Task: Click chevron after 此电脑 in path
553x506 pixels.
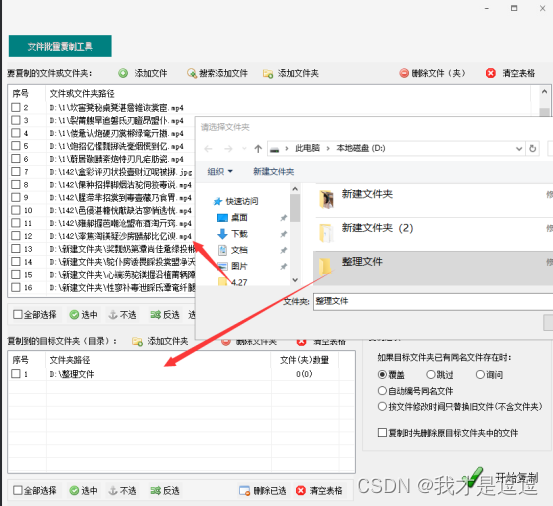Action: [x=328, y=148]
